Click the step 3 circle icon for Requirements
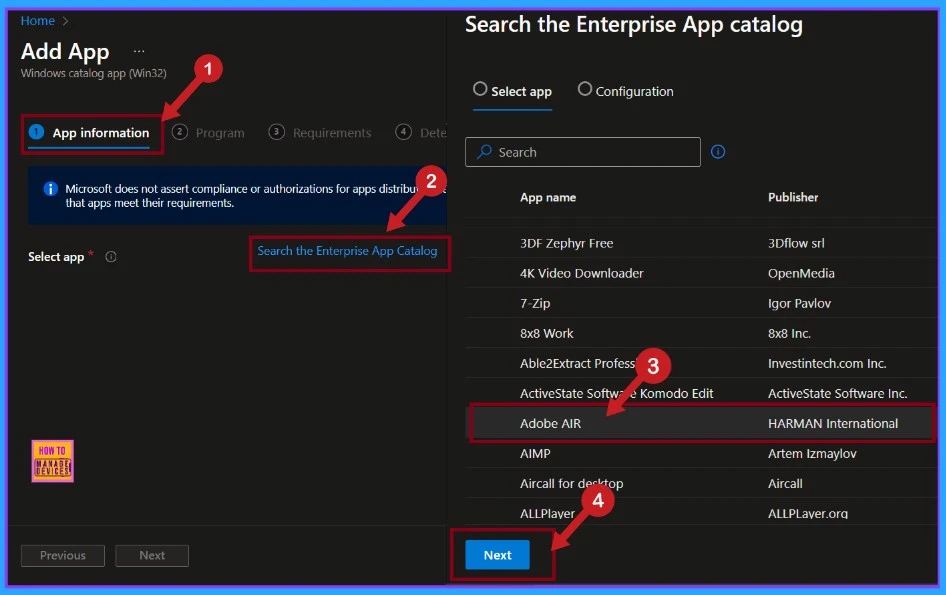The height and width of the screenshot is (595, 946). (276, 132)
